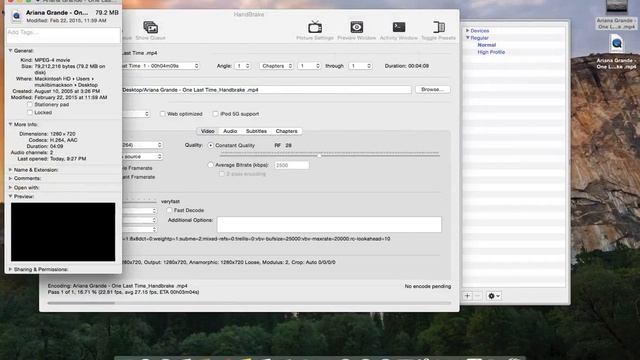Click the Toggle Presets toolbar icon

[439, 27]
